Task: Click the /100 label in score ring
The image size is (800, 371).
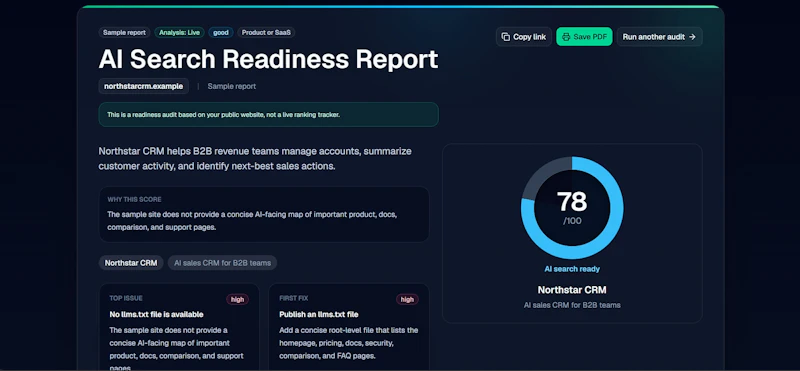Action: (x=572, y=221)
